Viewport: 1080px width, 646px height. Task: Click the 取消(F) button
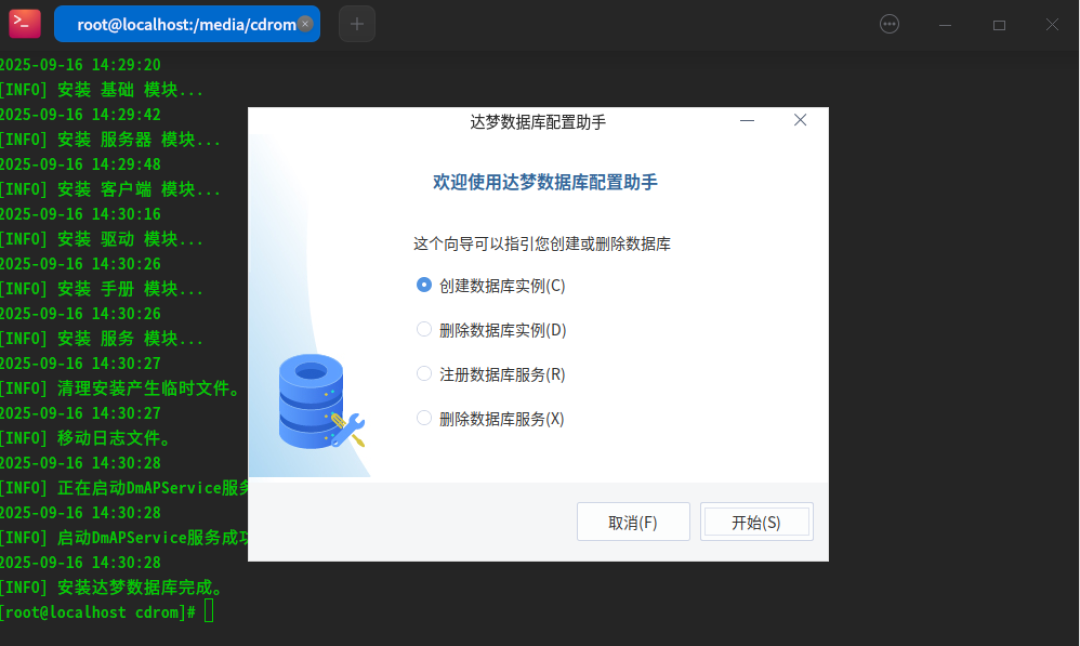point(633,522)
